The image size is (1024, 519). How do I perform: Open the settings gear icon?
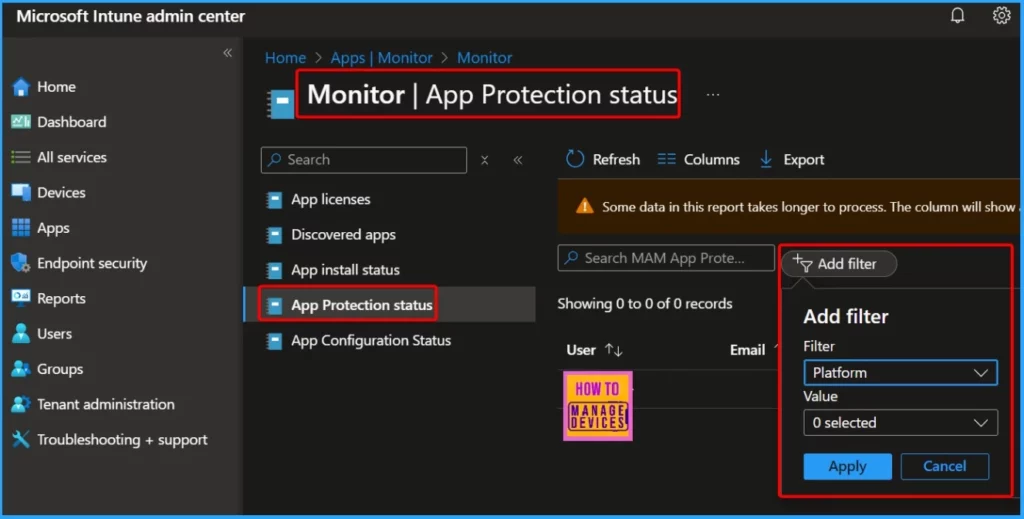1001,15
